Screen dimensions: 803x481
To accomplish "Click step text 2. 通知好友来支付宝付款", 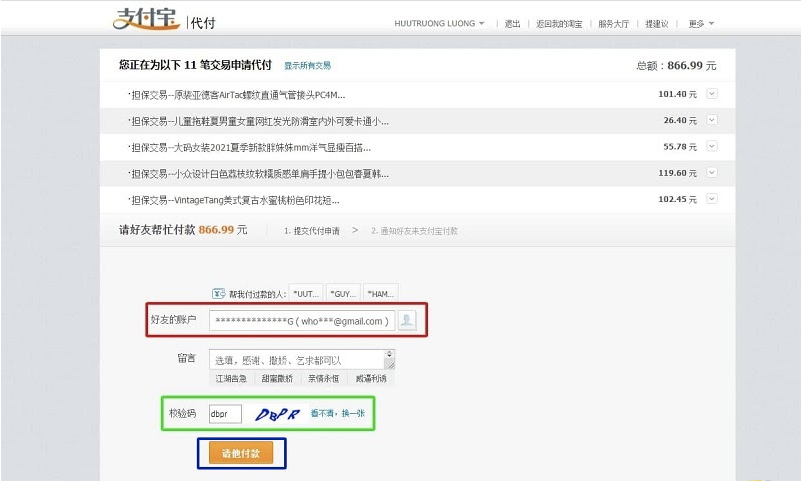I will (x=414, y=231).
